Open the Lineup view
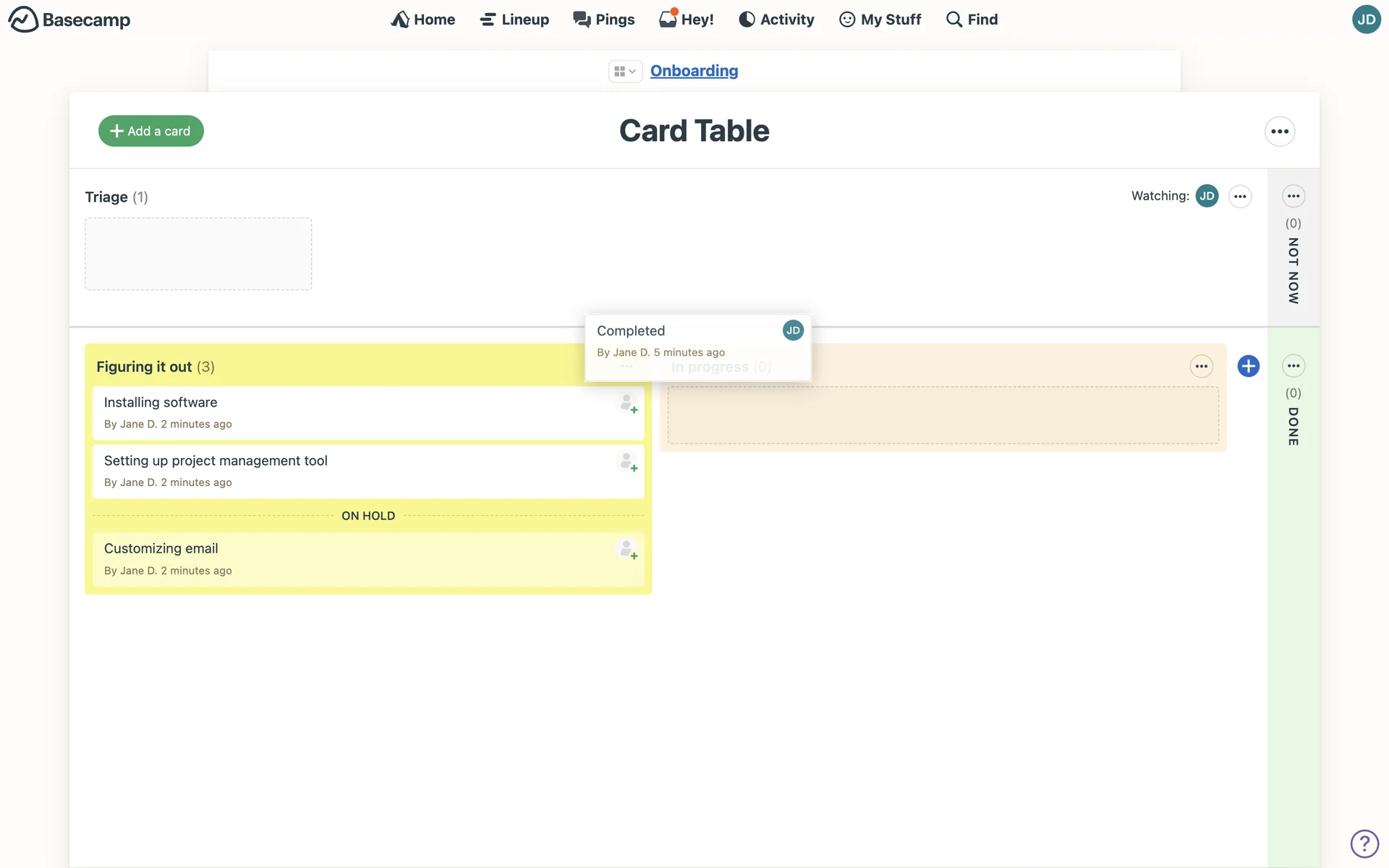This screenshot has height=868, width=1389. point(514,20)
